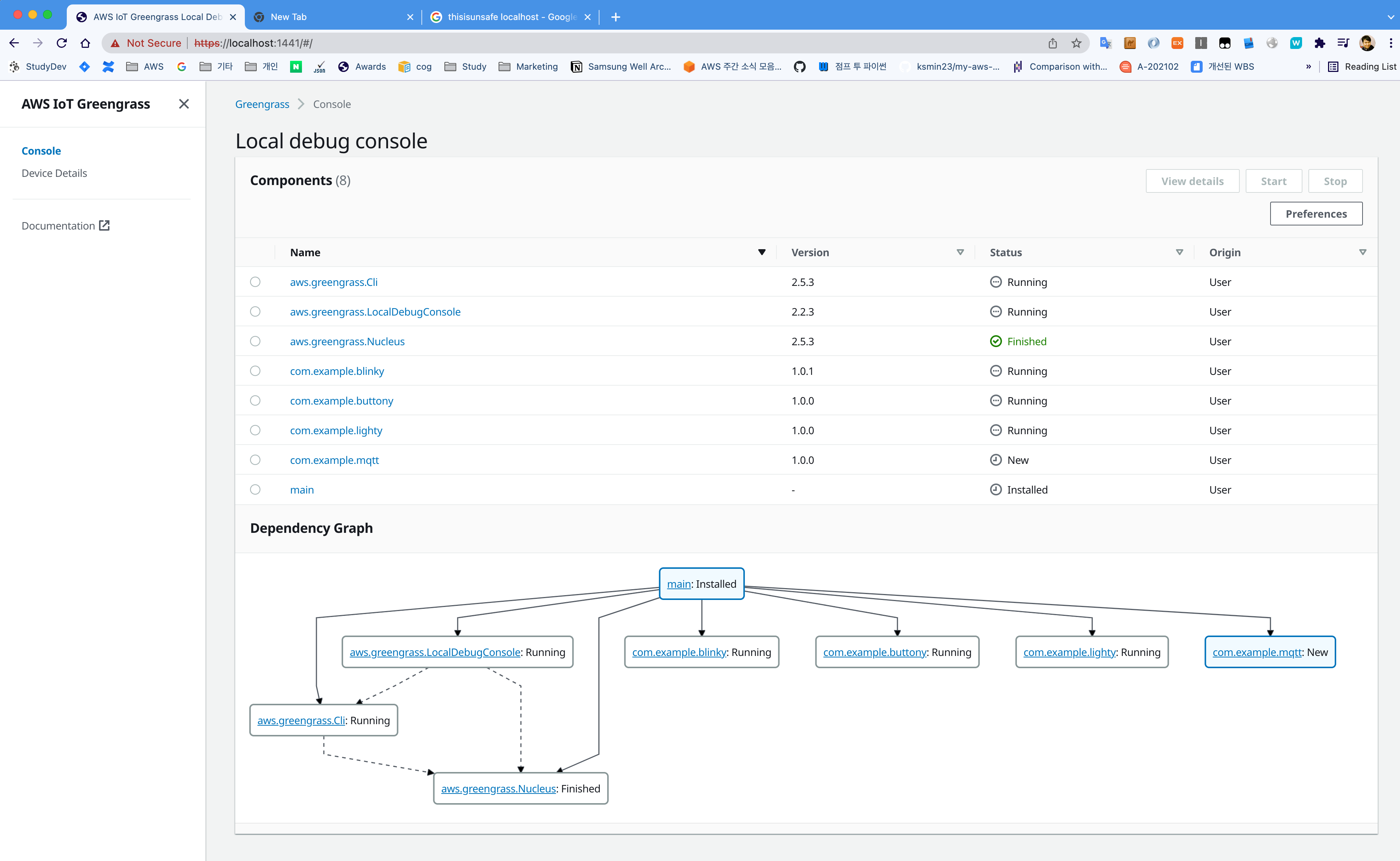Click the Start button
This screenshot has width=1400, height=861.
1274,181
